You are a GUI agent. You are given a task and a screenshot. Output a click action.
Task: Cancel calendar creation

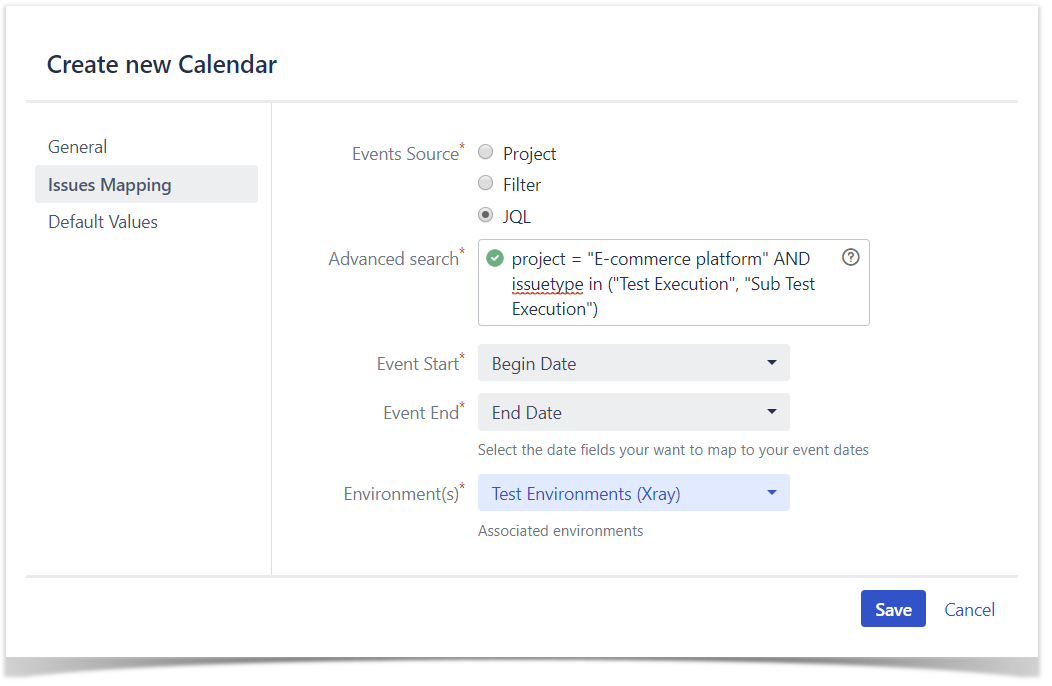tap(969, 609)
